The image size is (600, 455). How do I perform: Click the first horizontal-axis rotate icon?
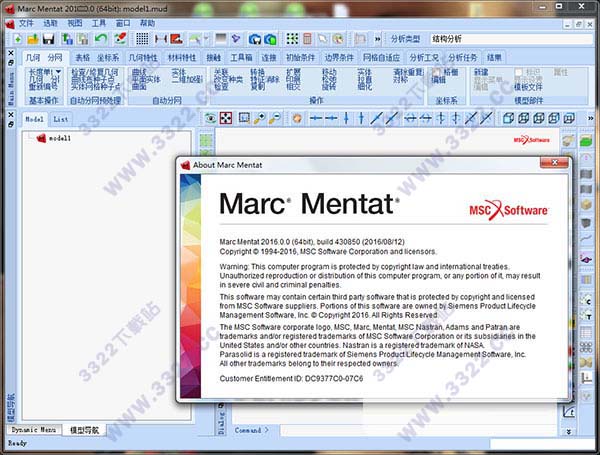410,118
